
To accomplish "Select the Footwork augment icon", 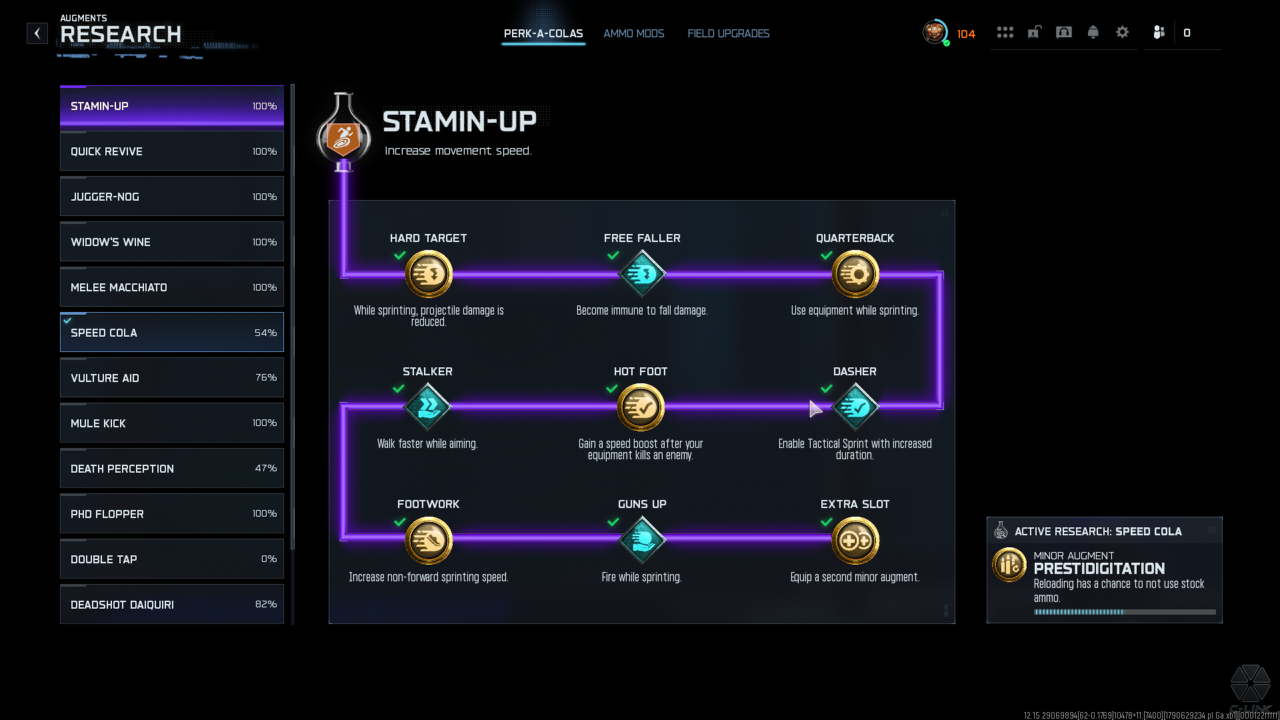I will point(429,540).
